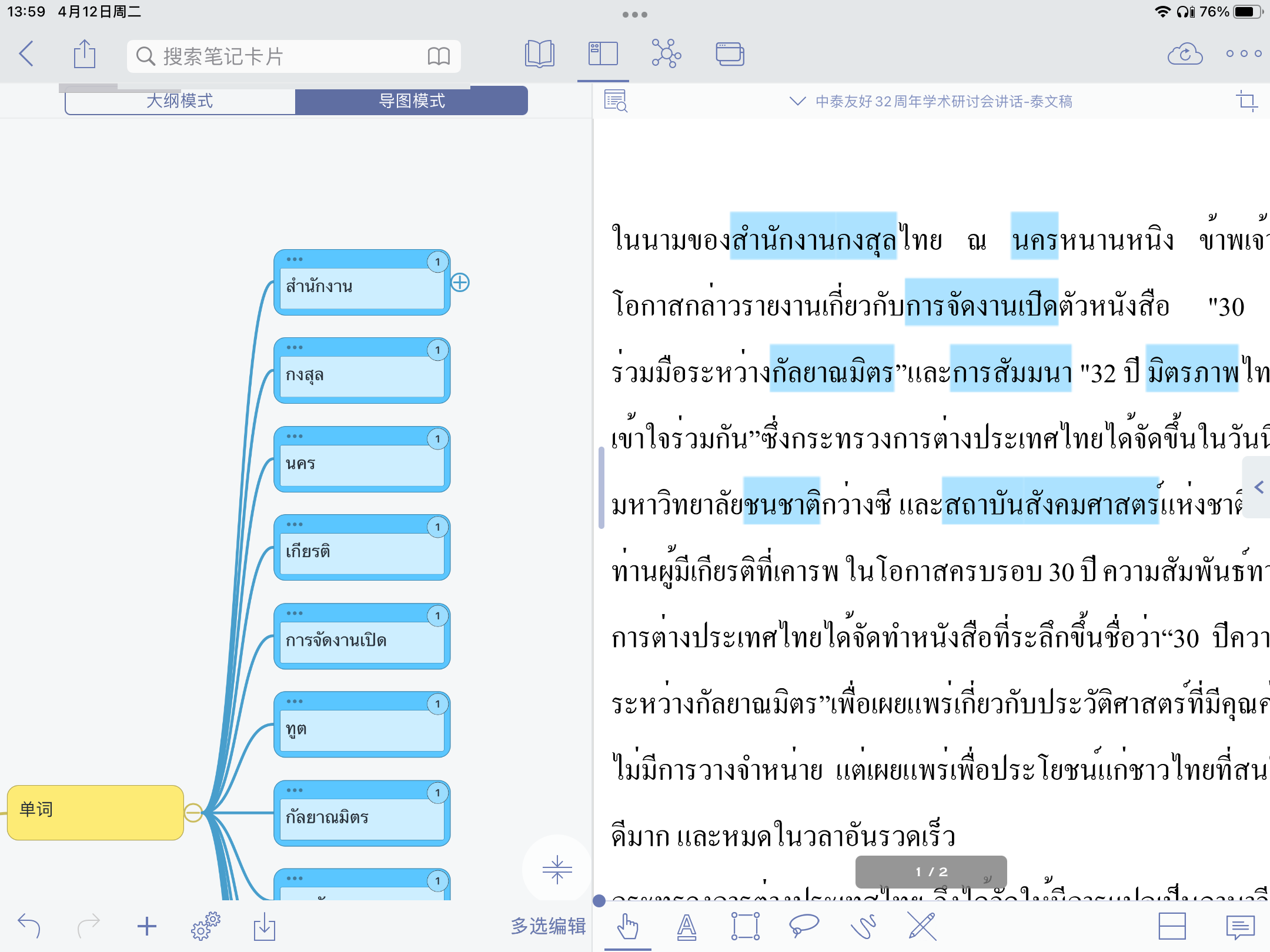This screenshot has width=1270, height=952.
Task: Open the ทูต node ellipsis menu
Action: tap(295, 701)
